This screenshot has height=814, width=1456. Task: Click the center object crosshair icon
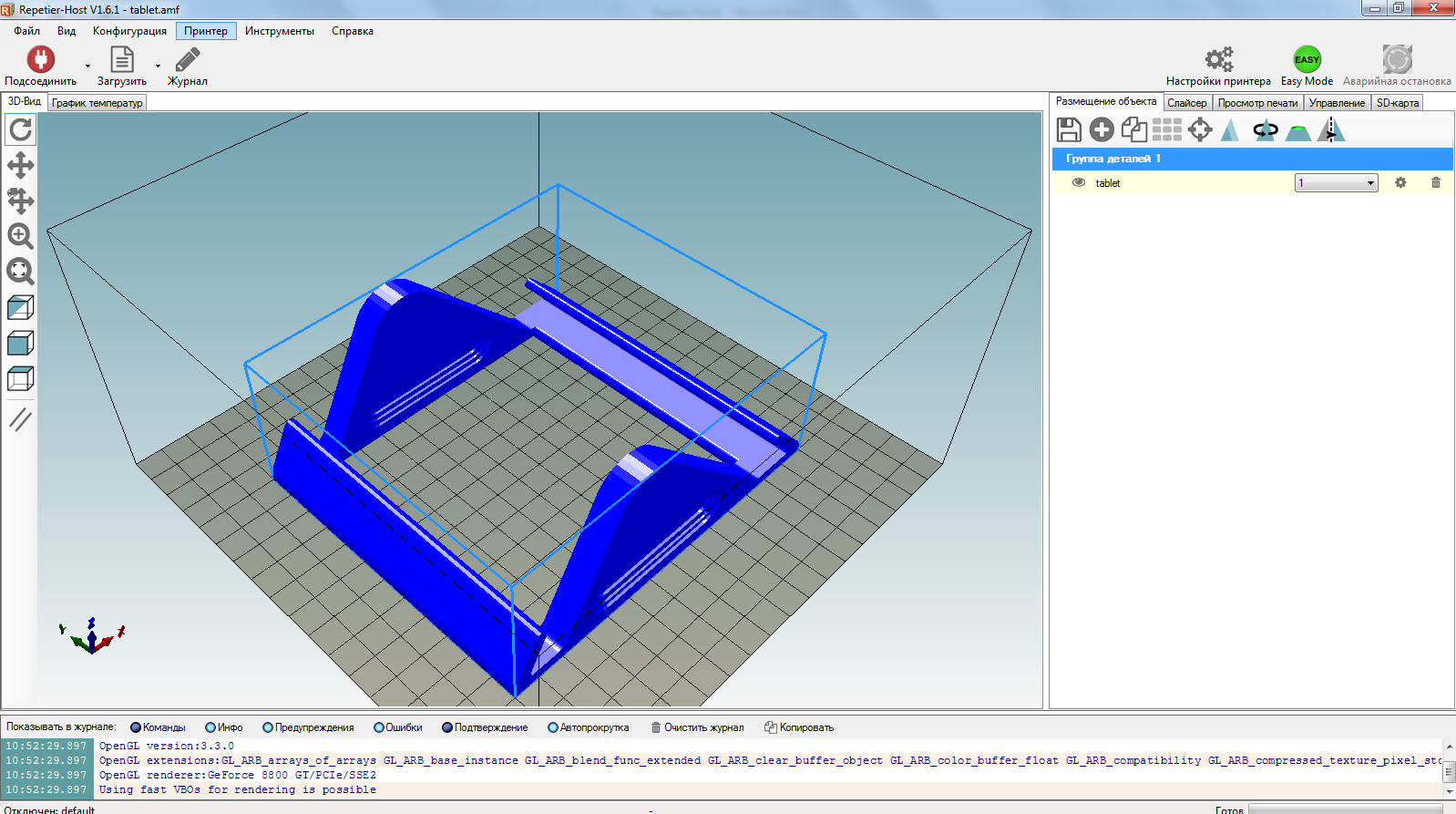tap(1200, 130)
